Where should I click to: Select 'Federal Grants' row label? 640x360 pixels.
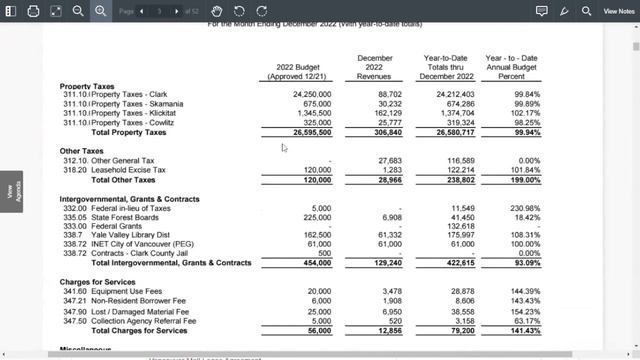click(x=116, y=226)
